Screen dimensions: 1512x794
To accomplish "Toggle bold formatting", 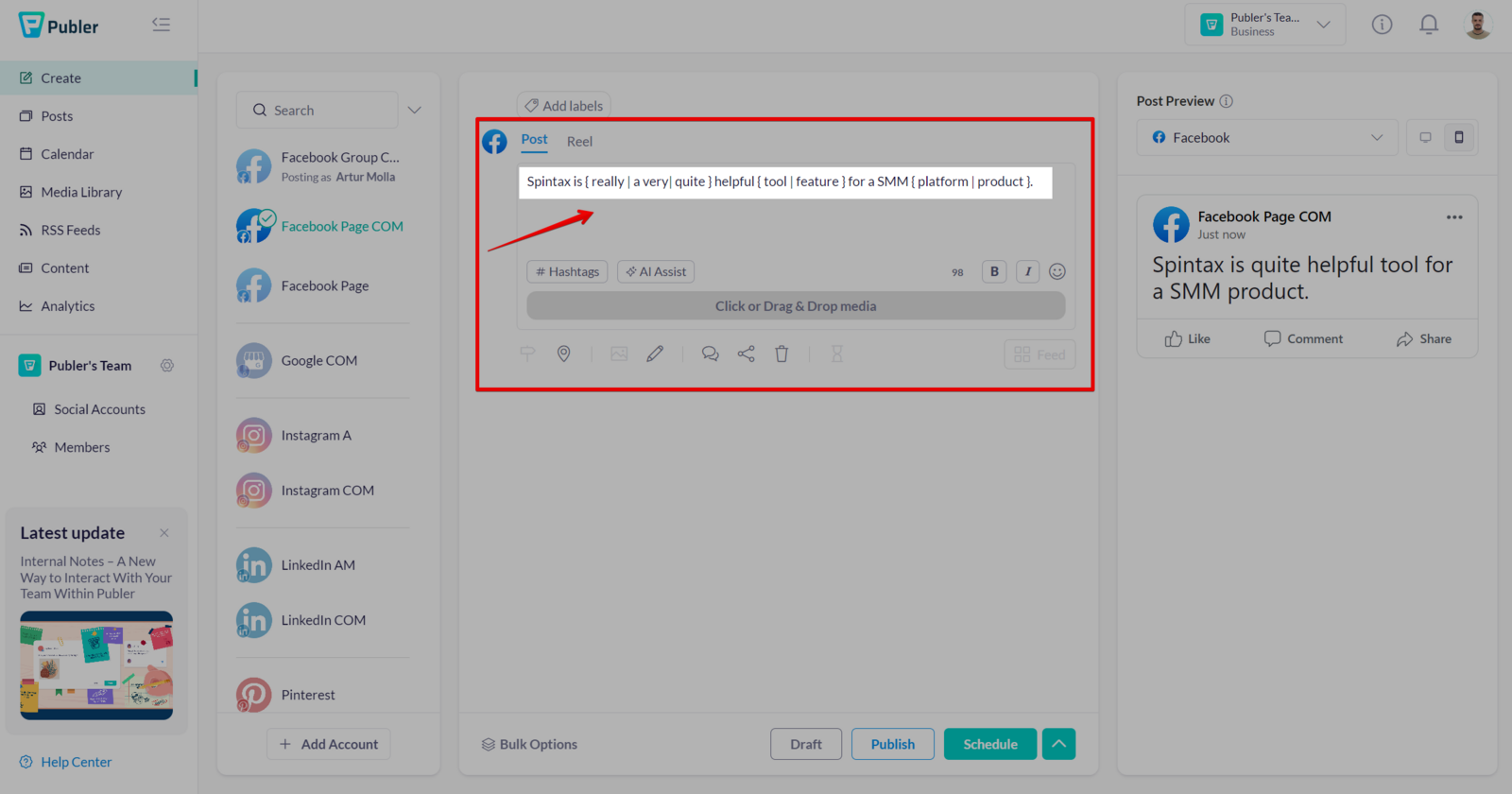I will click(994, 271).
